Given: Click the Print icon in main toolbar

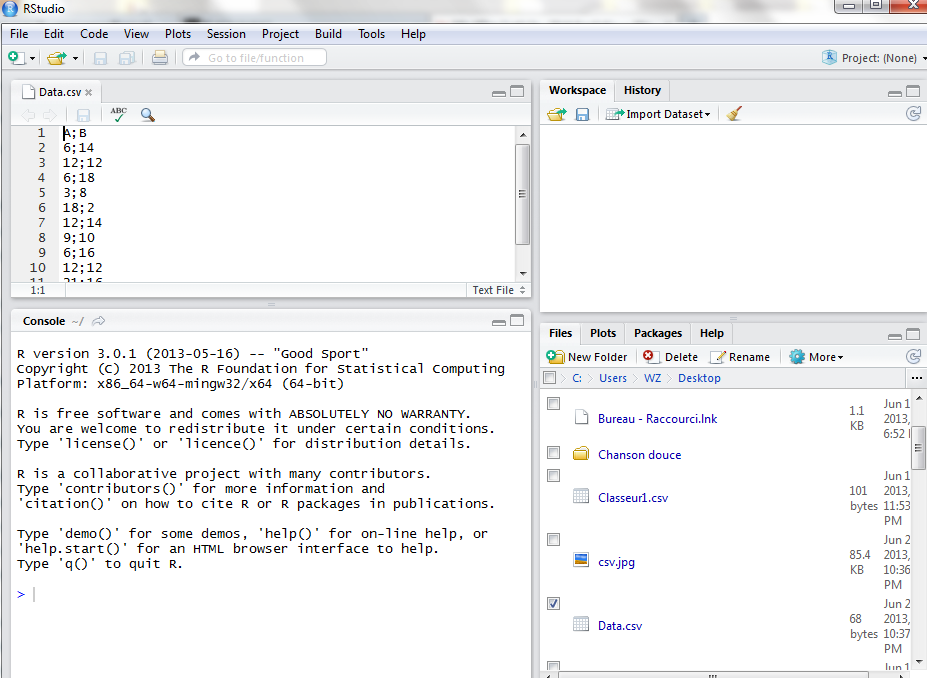Looking at the screenshot, I should 160,58.
